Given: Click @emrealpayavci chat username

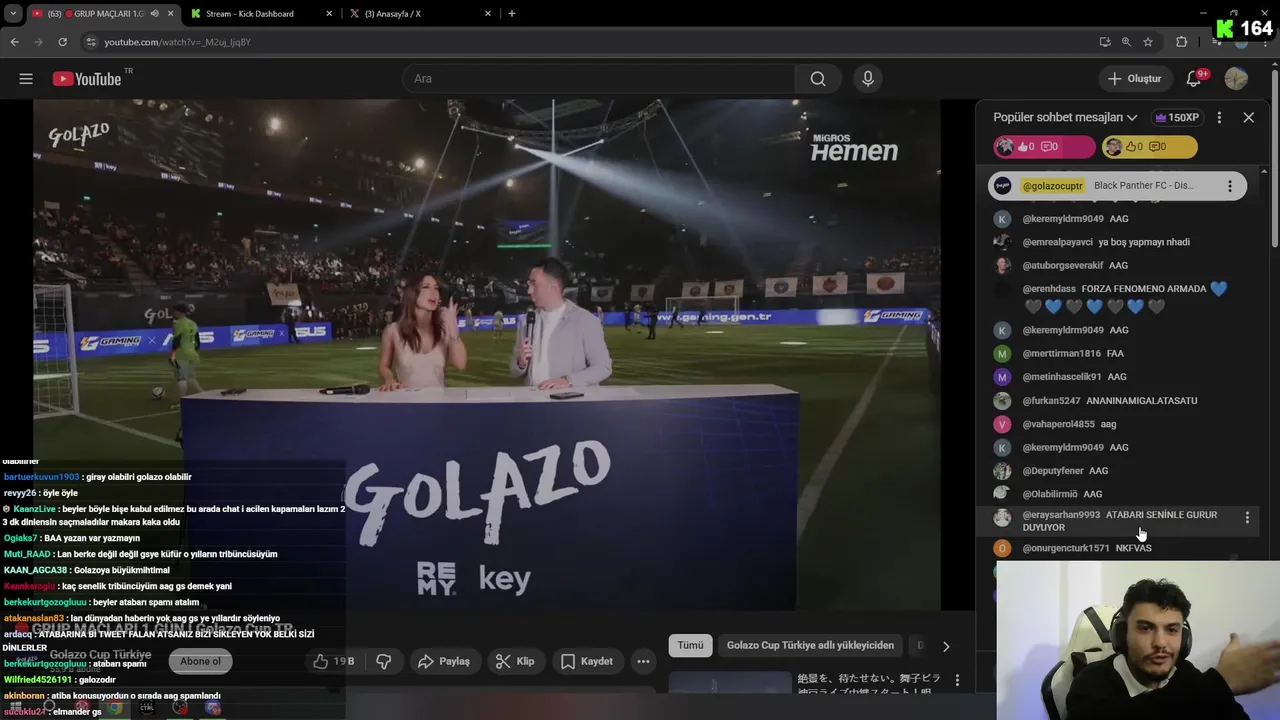Looking at the screenshot, I should click(1056, 242).
